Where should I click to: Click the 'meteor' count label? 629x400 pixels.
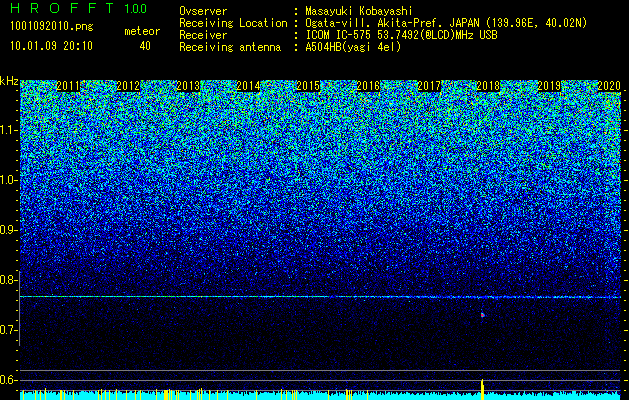click(x=142, y=31)
